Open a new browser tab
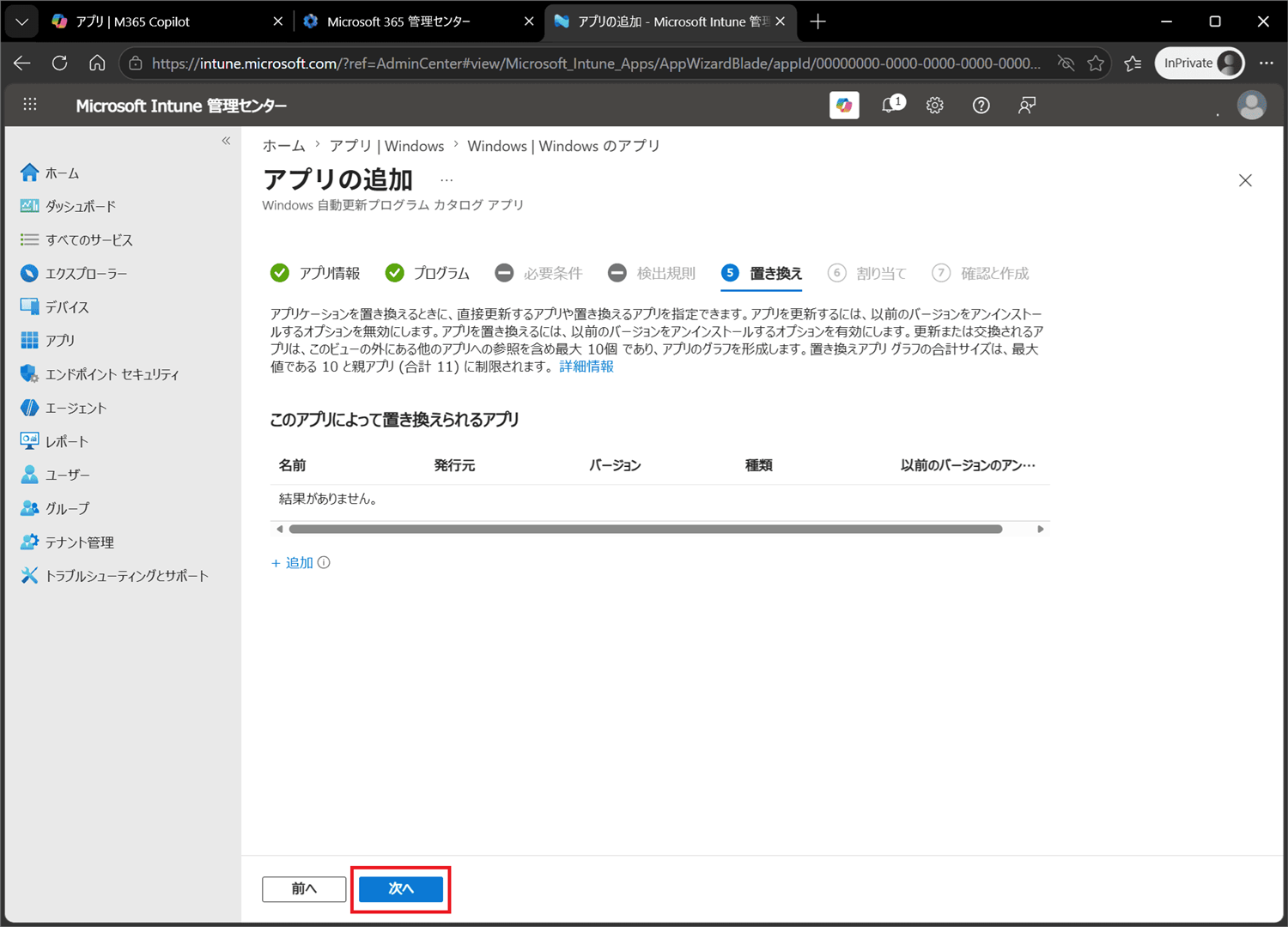 pyautogui.click(x=817, y=21)
